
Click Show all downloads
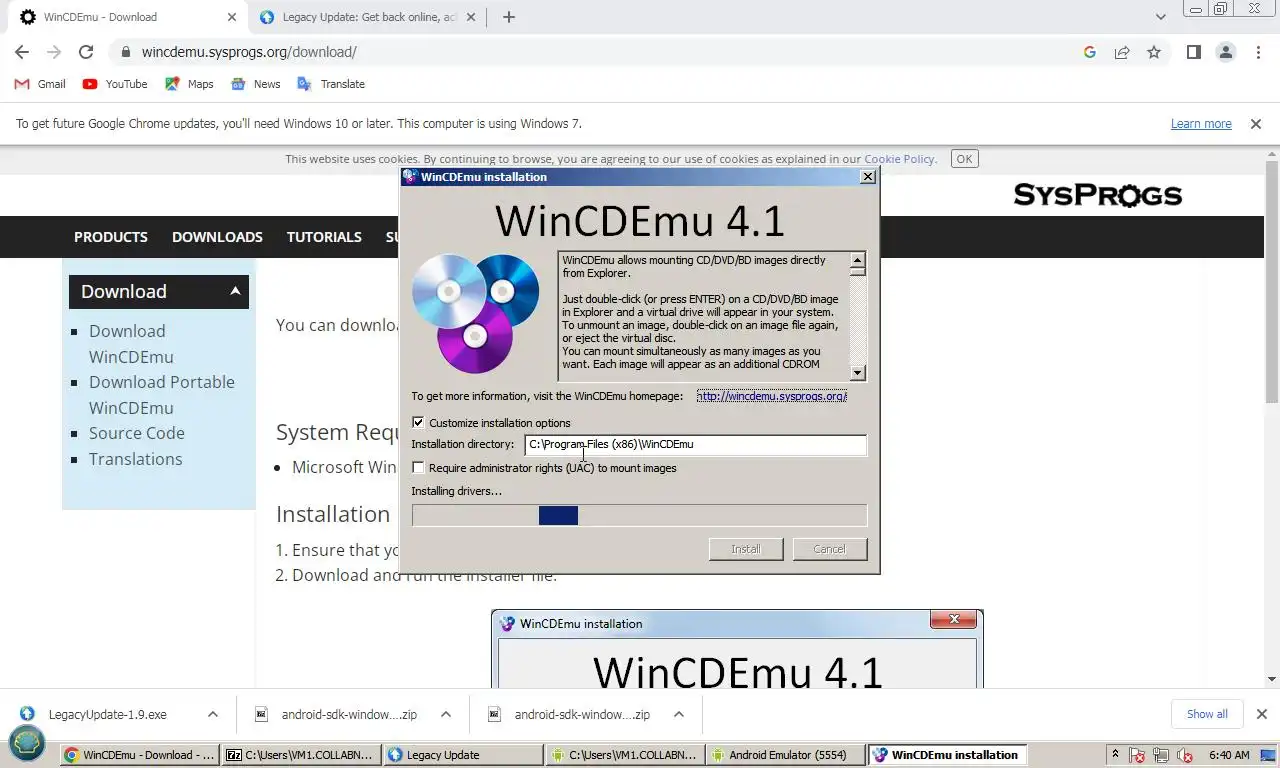point(1207,714)
